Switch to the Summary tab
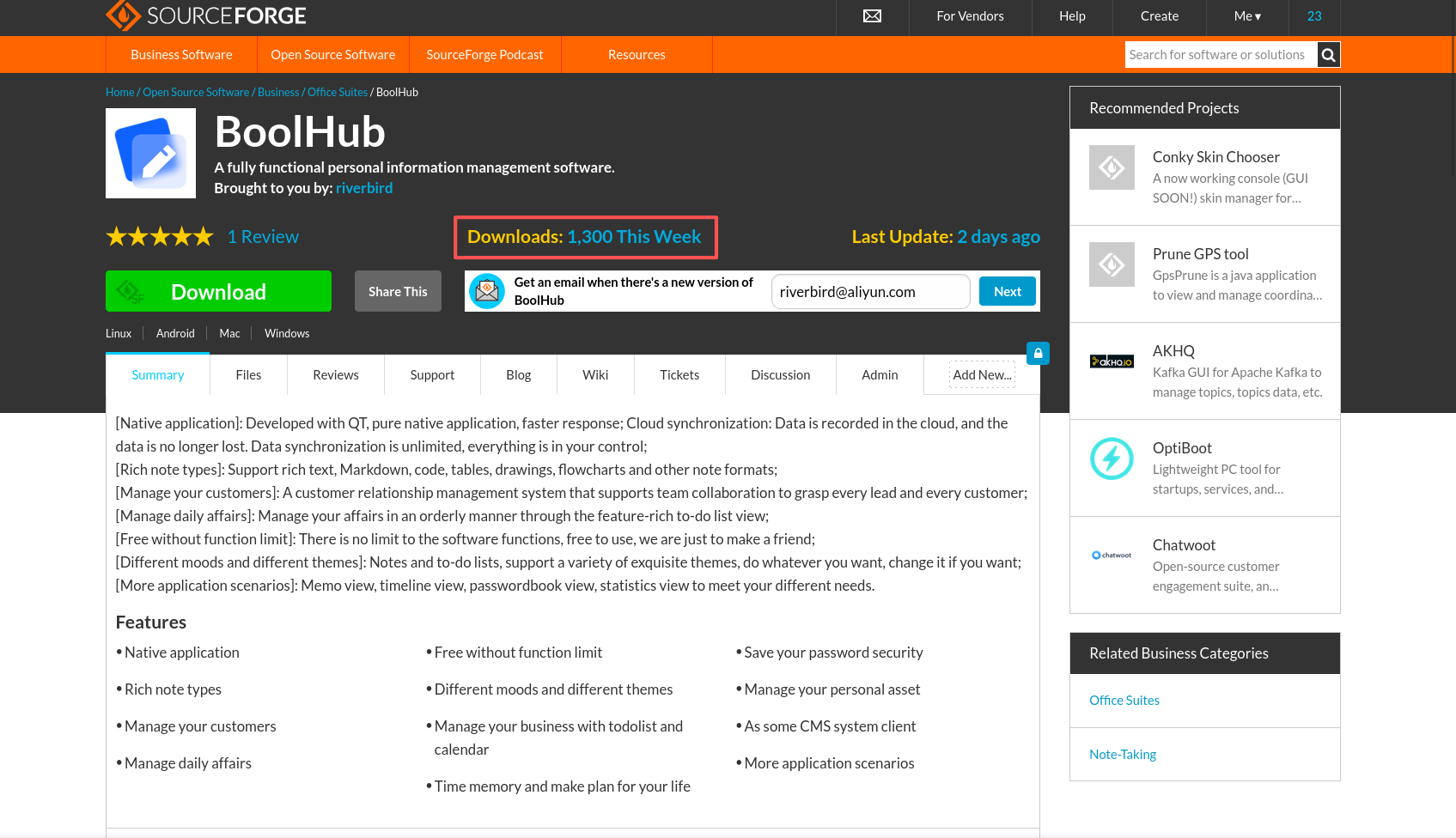 pyautogui.click(x=158, y=375)
